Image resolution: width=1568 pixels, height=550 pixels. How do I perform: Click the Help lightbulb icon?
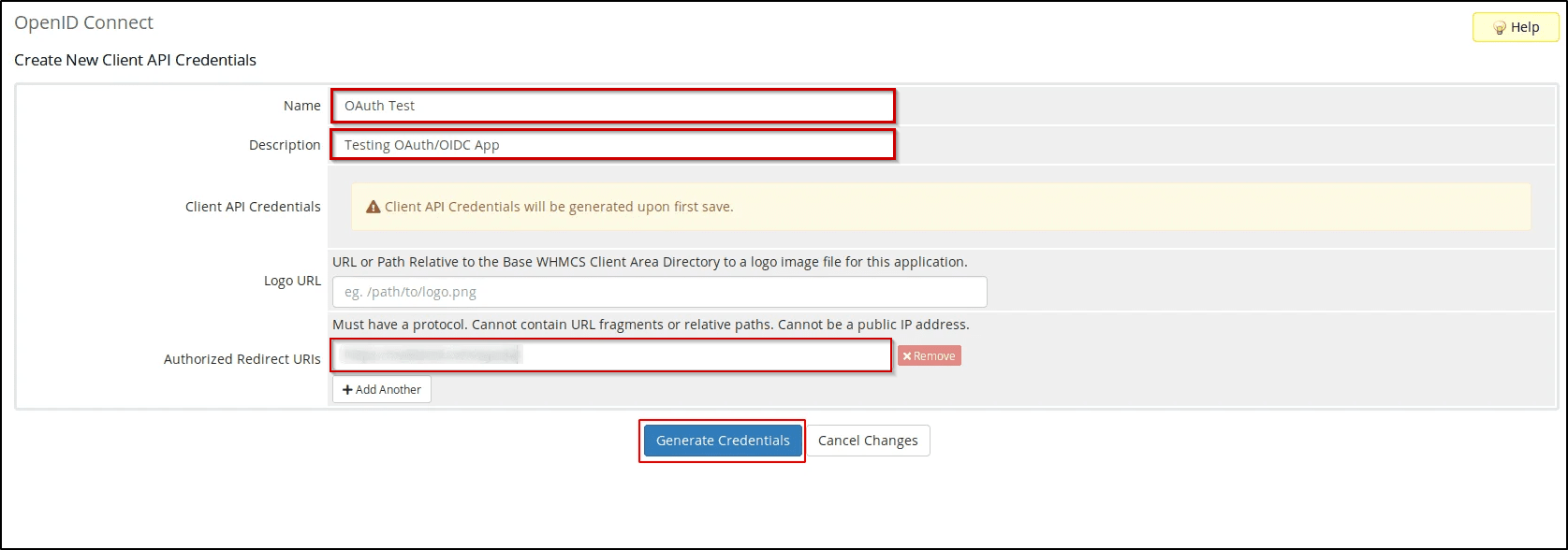pos(1502,27)
